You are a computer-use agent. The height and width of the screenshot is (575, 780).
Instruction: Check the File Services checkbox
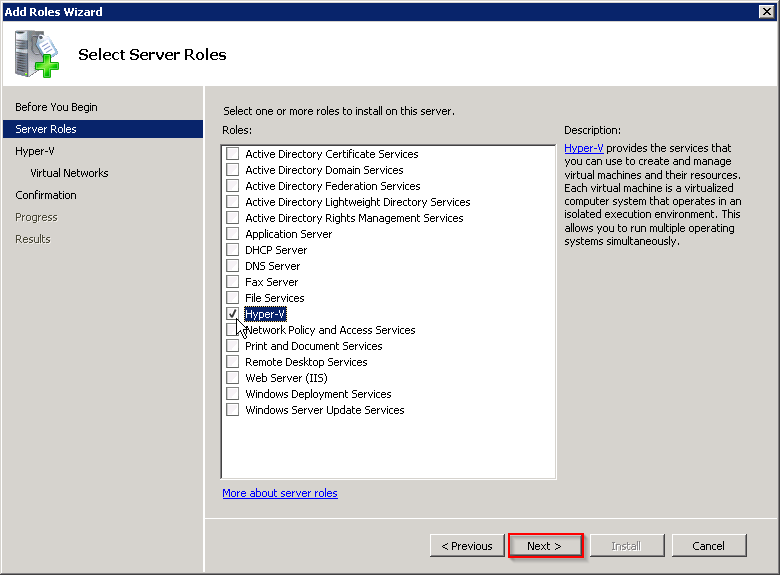pos(232,297)
